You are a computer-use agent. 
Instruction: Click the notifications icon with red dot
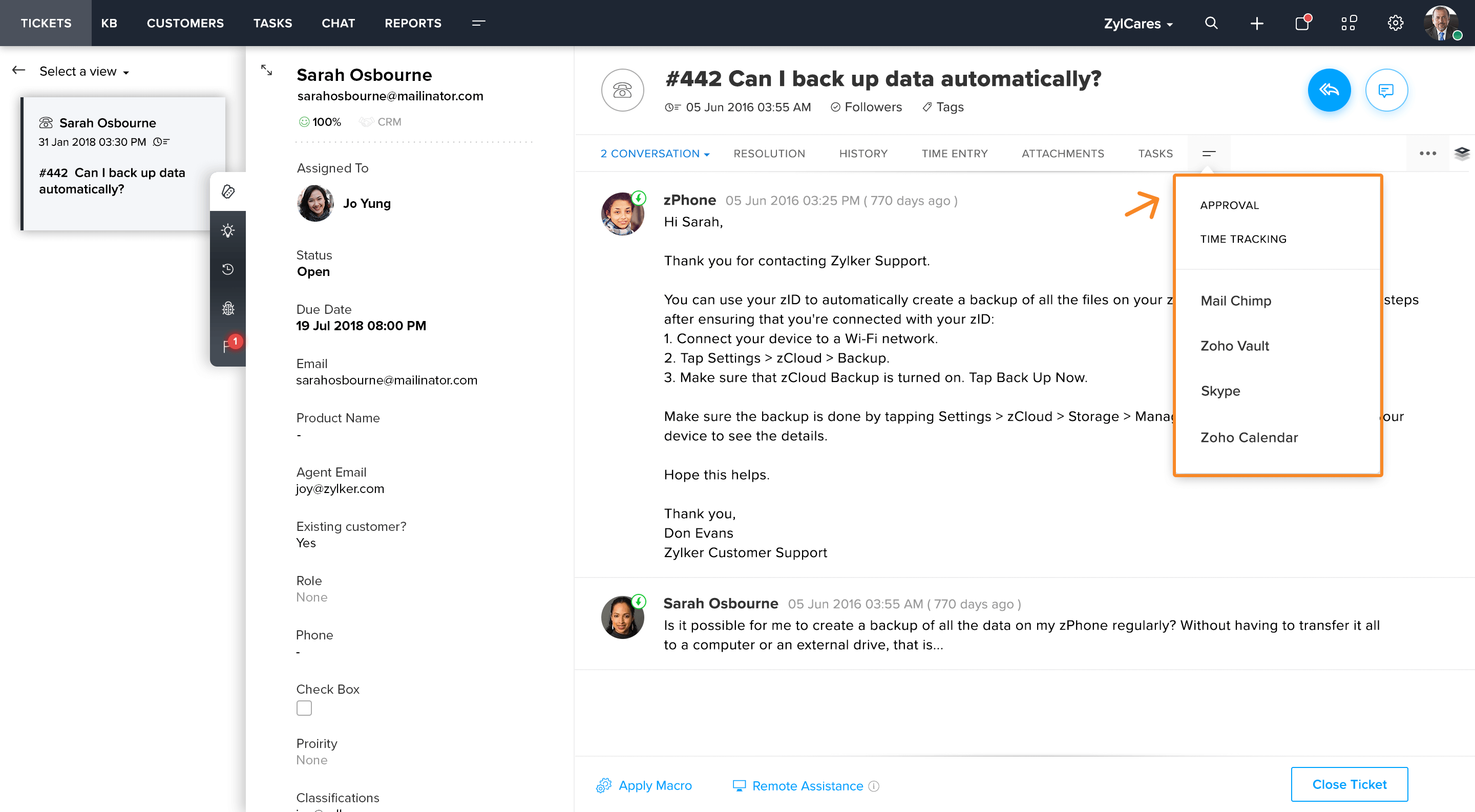pyautogui.click(x=1302, y=23)
